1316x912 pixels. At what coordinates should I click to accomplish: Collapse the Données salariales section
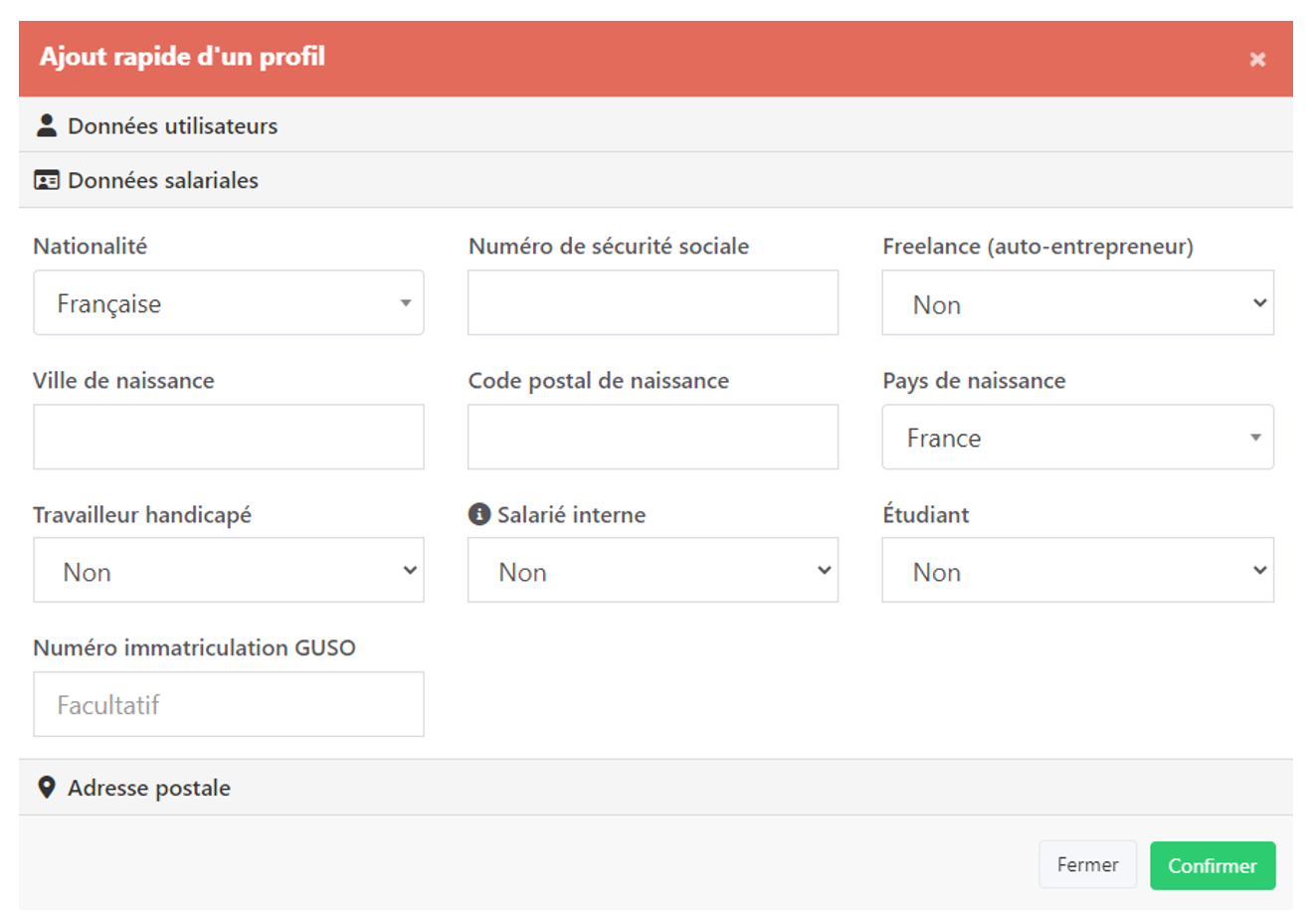click(163, 181)
